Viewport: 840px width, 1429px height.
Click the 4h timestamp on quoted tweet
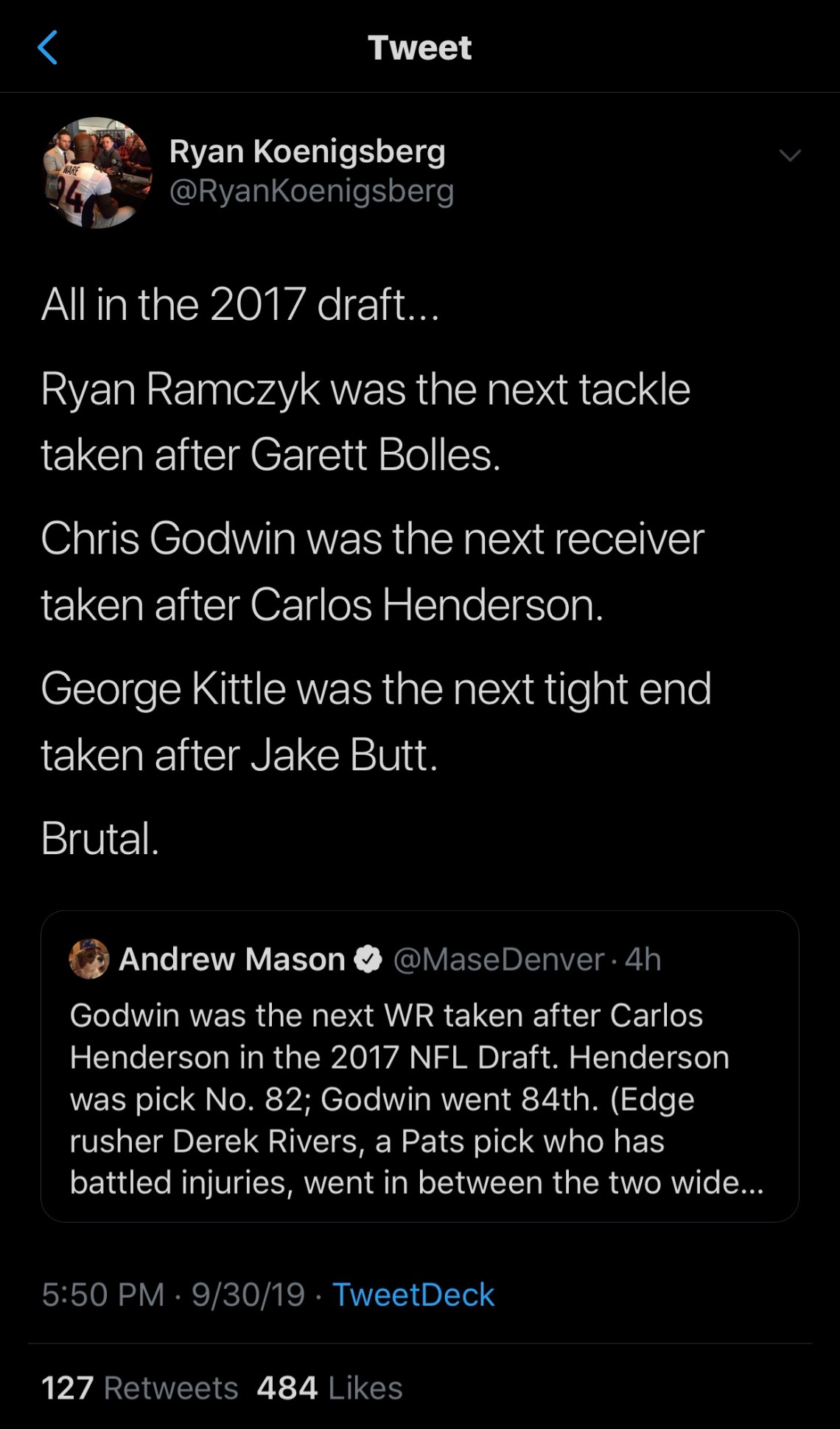pos(643,959)
